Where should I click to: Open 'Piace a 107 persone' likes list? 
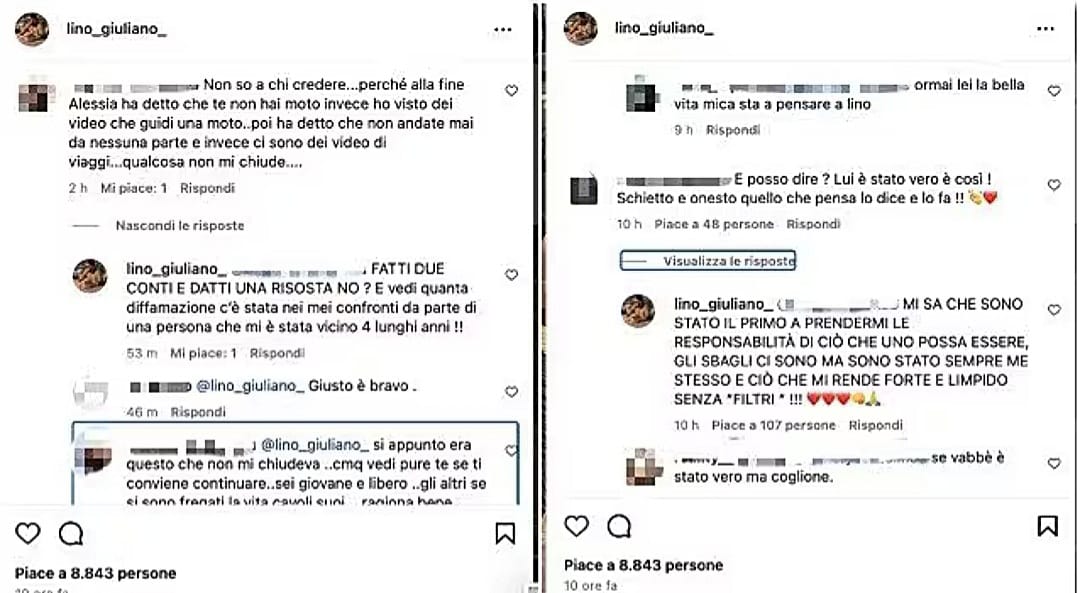(x=773, y=426)
